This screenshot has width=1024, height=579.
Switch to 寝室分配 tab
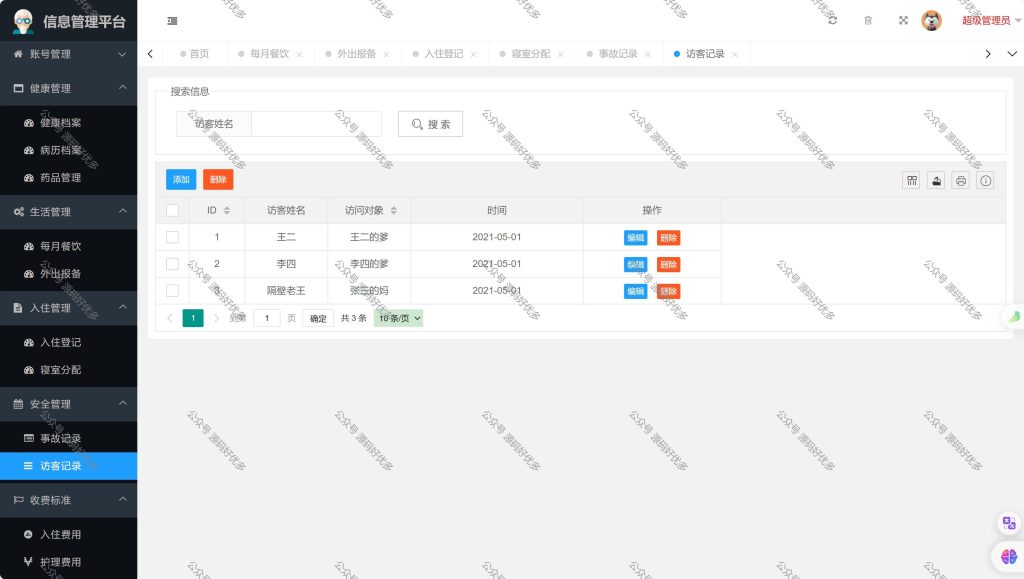point(530,54)
